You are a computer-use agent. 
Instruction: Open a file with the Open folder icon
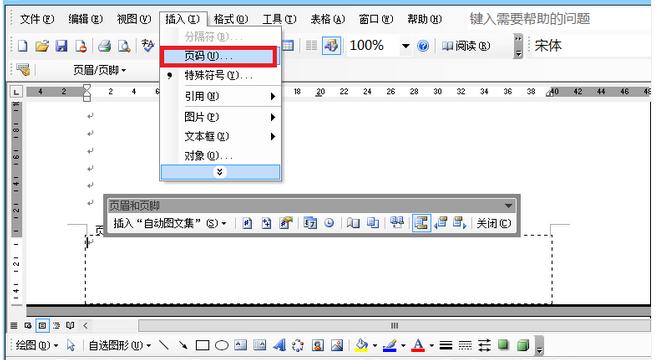point(42,46)
